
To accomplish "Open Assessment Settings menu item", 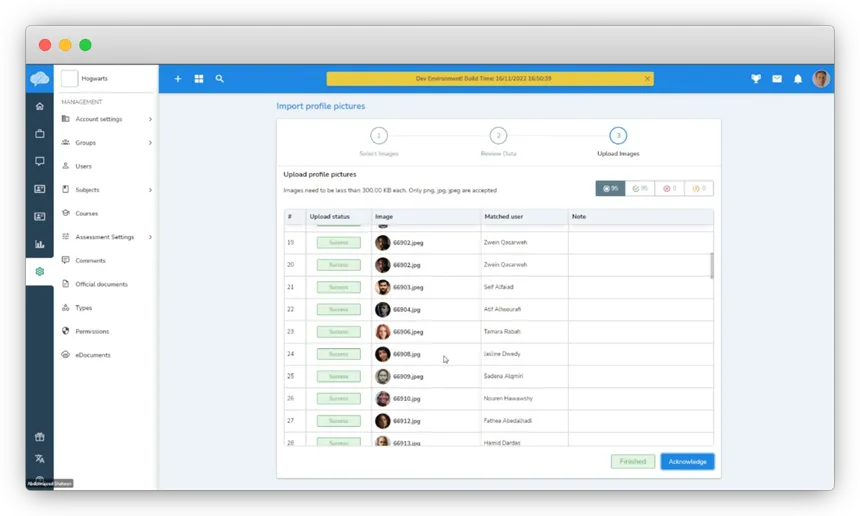I will 106,237.
